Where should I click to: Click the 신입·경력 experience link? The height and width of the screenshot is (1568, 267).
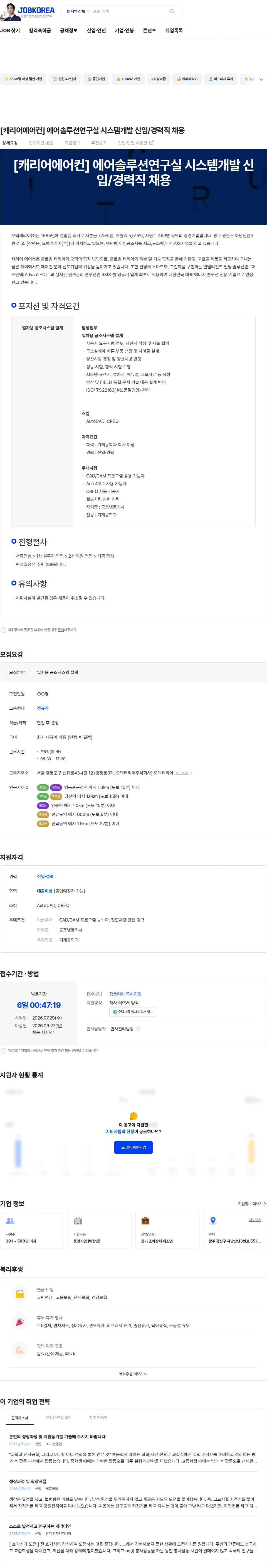(45, 876)
